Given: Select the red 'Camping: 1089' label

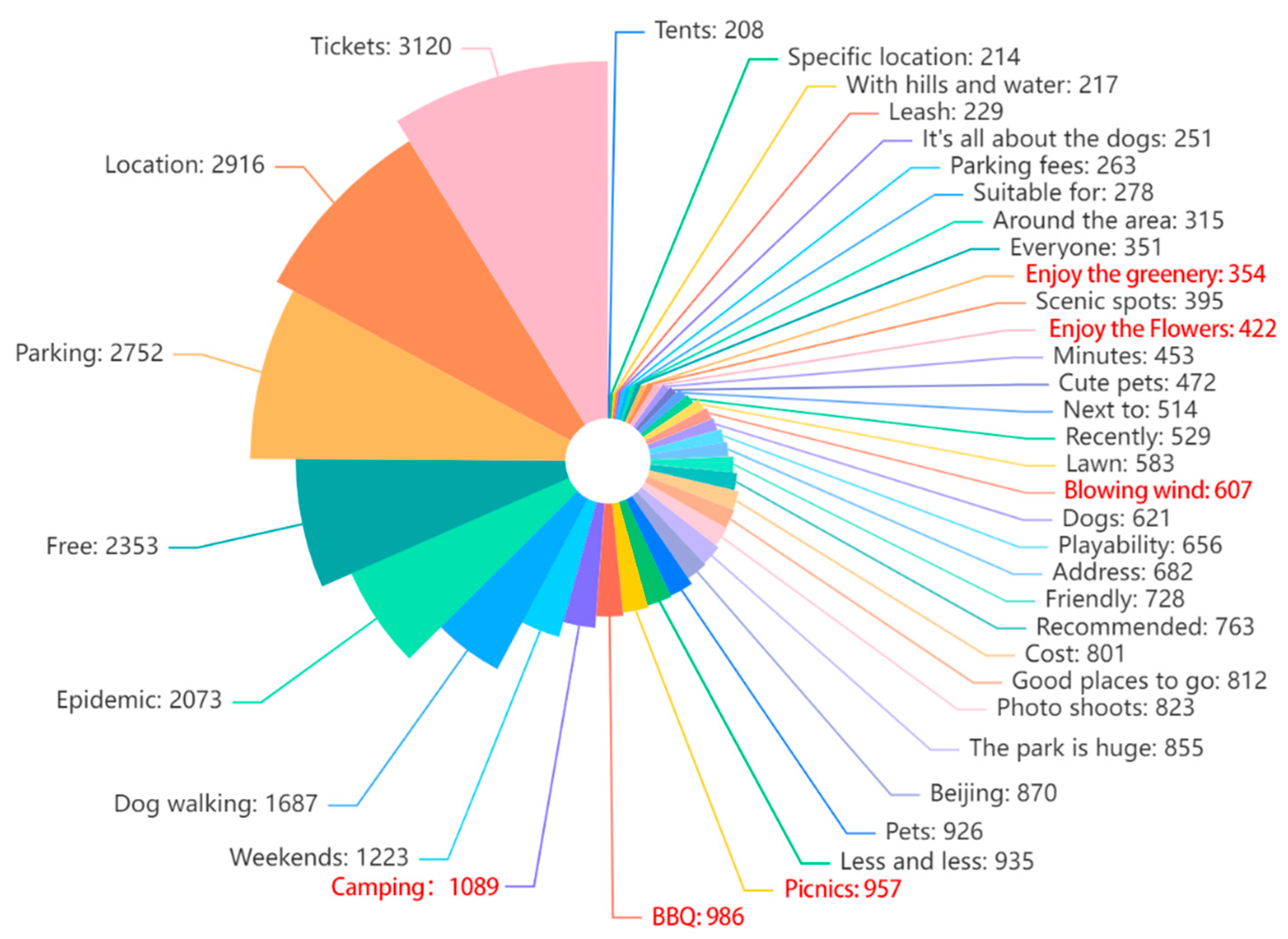Looking at the screenshot, I should coord(415,887).
